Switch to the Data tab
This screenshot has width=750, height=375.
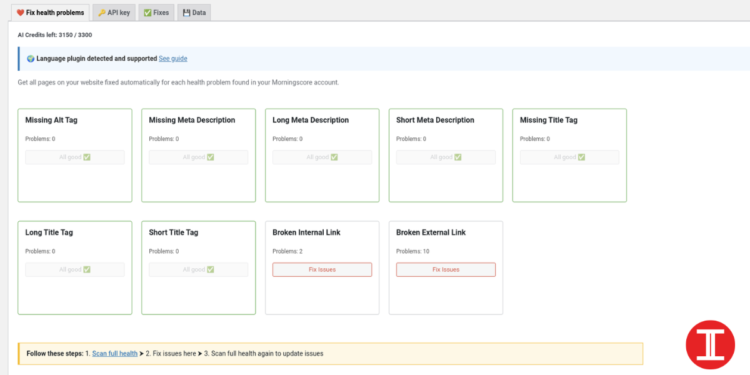tap(194, 13)
